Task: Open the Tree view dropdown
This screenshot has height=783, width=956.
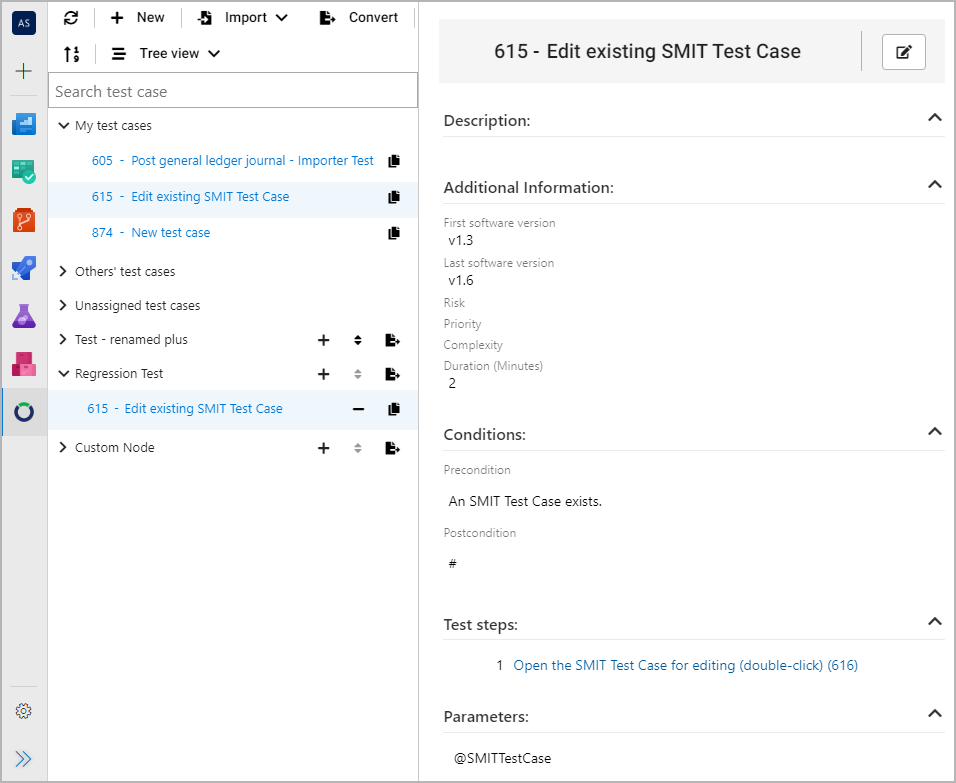Action: [x=166, y=54]
